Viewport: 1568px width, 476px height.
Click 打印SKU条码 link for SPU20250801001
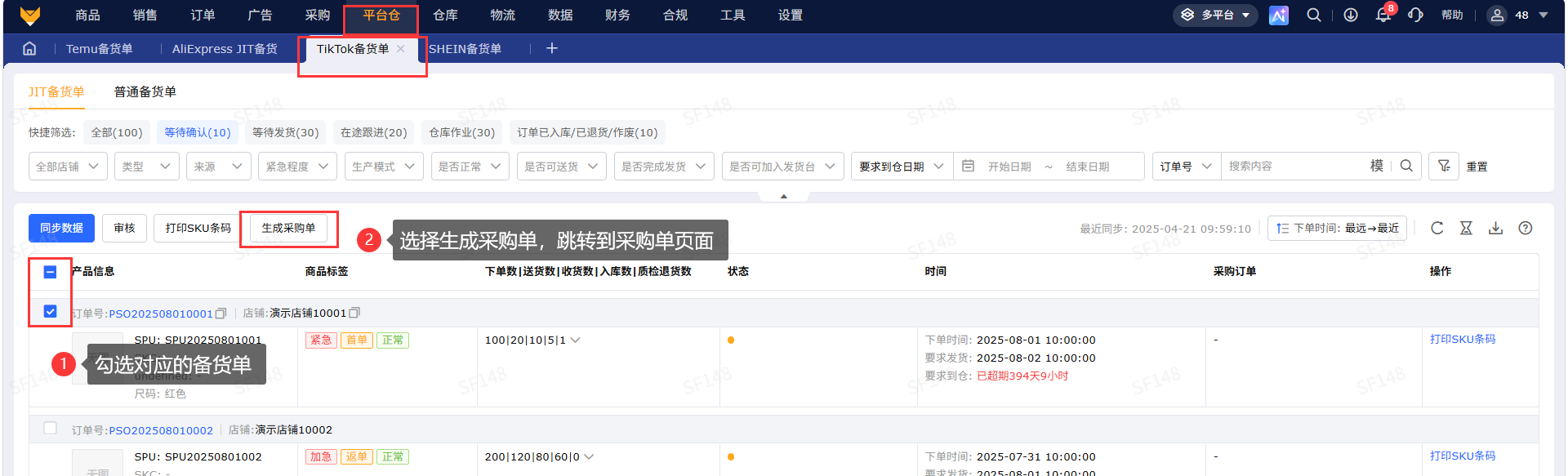click(x=1463, y=339)
